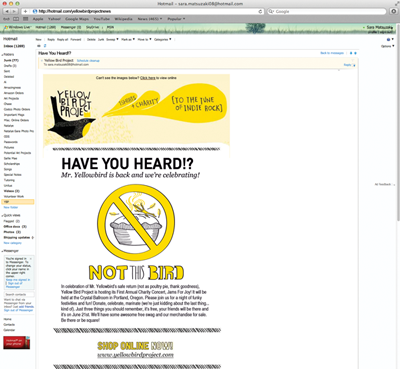This screenshot has width=400, height=369.
Task: Switch to Messenger tab in Windows Live bar
Action: coord(71,27)
